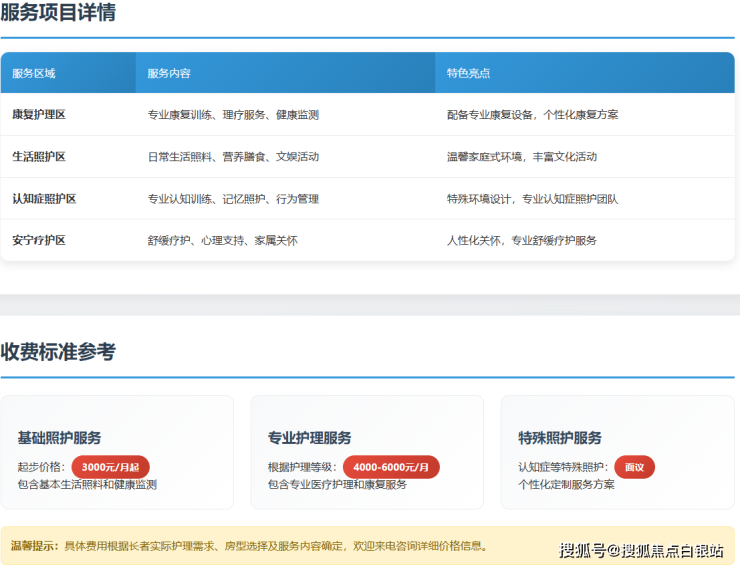The image size is (740, 567).
Task: Open the 特殊照护服务 card title
Action: (x=560, y=438)
